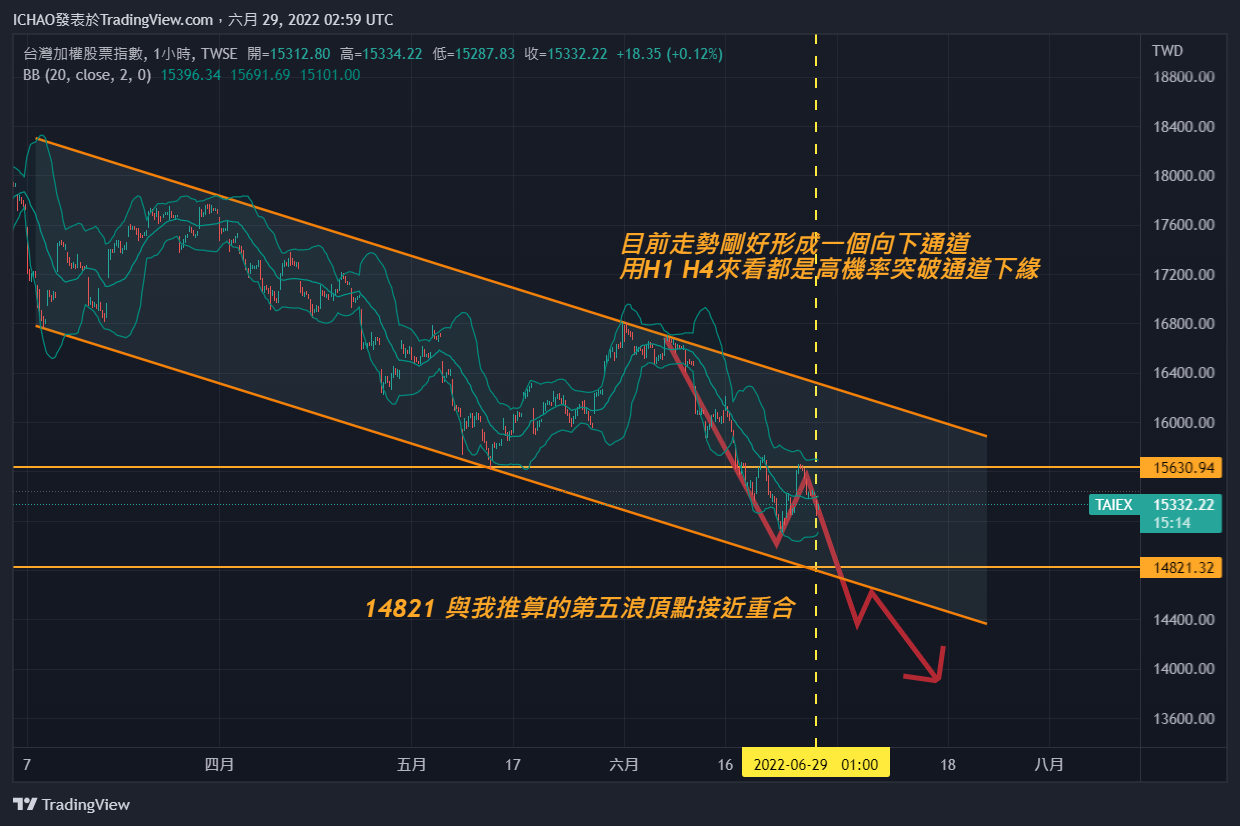Click the change value +18.35 (+0.12%)
The width and height of the screenshot is (1240, 826).
[670, 54]
